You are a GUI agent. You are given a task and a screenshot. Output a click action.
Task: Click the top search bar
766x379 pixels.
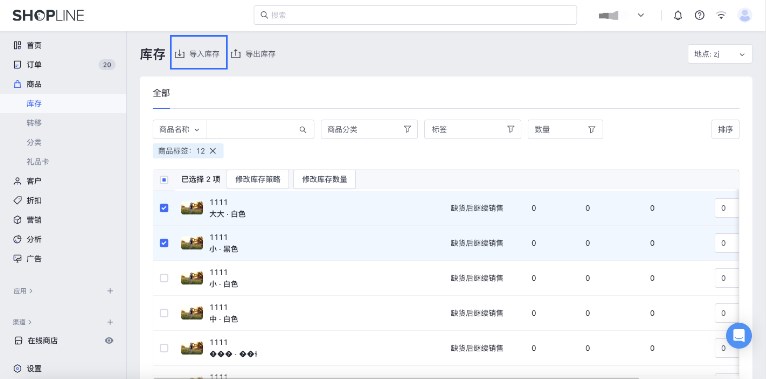pyautogui.click(x=415, y=15)
